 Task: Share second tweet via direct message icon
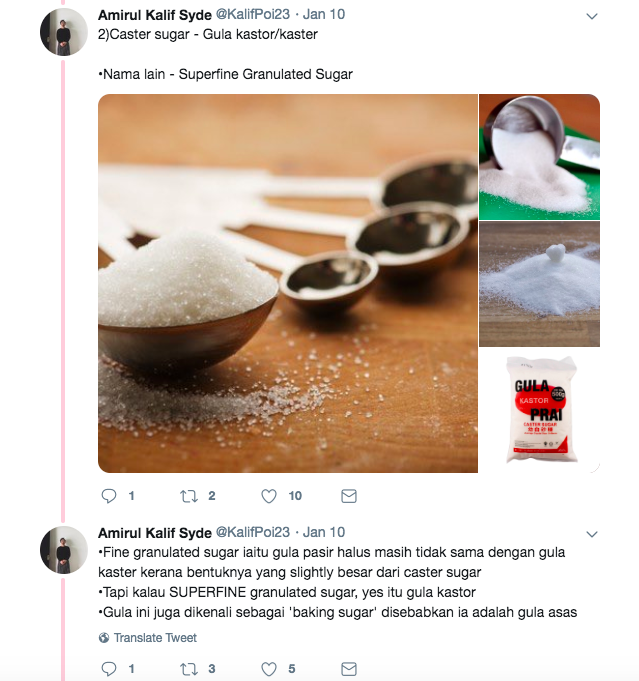click(x=349, y=669)
